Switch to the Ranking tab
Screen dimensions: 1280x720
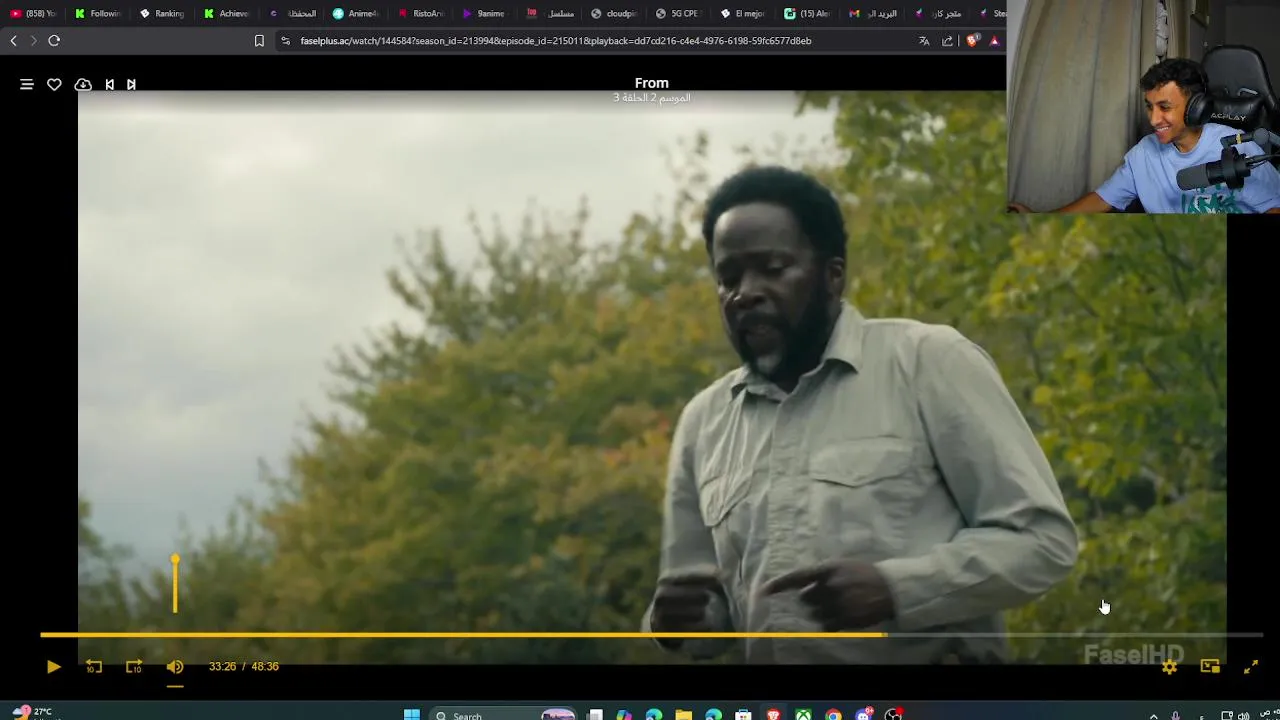[x=161, y=13]
